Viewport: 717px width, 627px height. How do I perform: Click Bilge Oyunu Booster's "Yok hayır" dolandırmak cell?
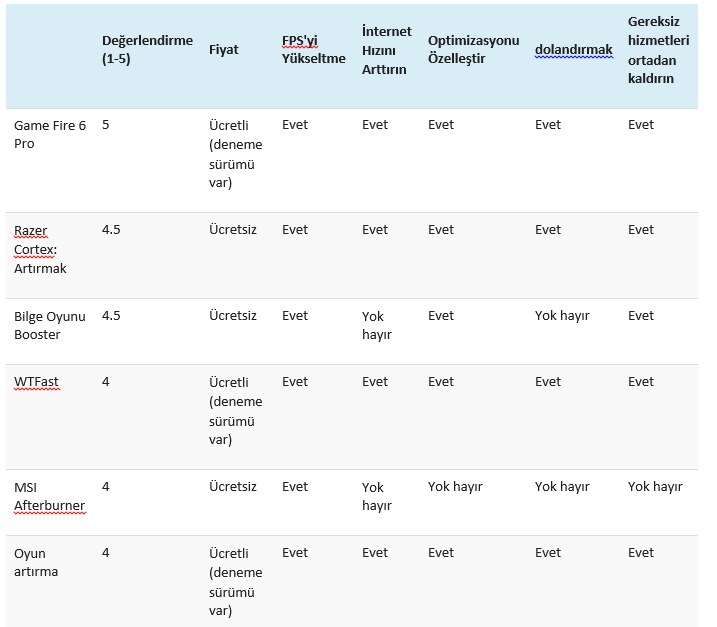click(x=562, y=316)
